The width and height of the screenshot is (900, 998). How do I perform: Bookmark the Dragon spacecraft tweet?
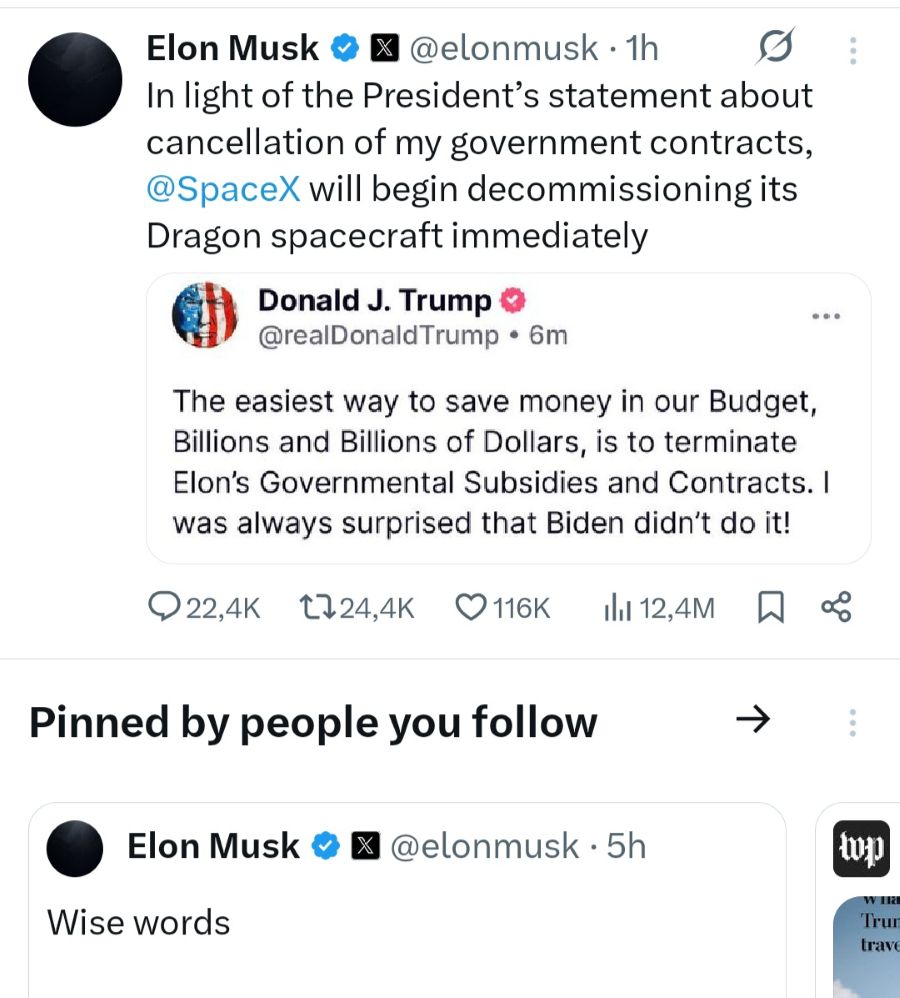(x=770, y=607)
